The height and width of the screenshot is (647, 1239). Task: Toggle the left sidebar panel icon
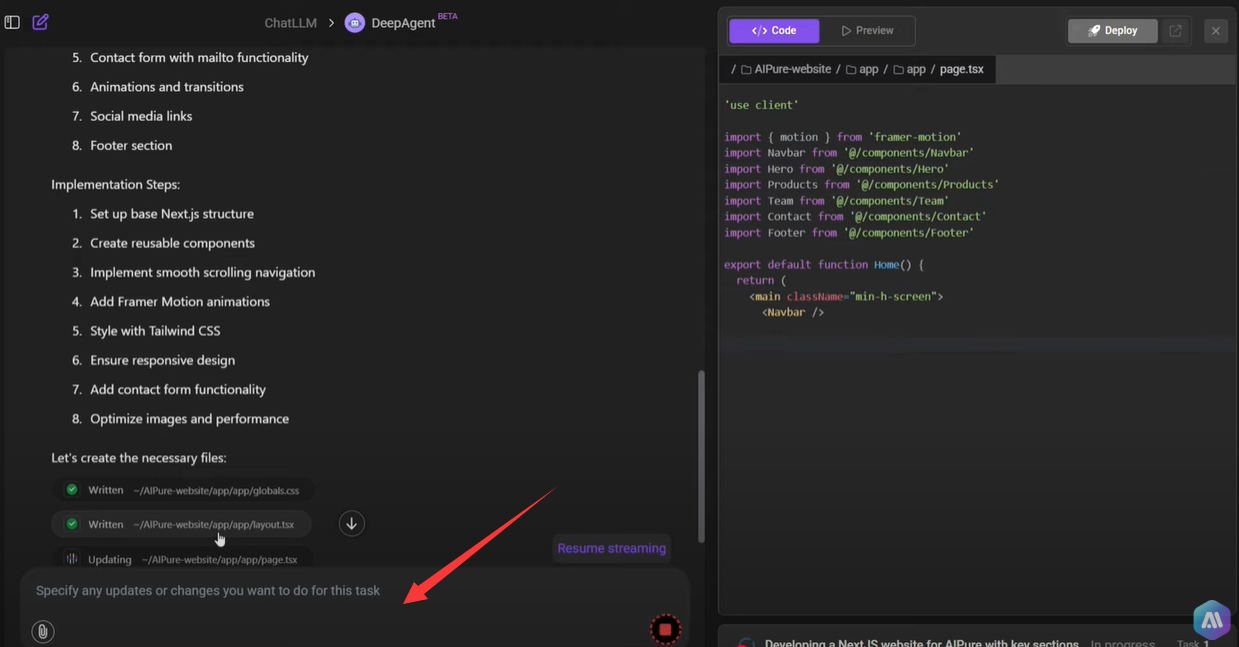(12, 22)
